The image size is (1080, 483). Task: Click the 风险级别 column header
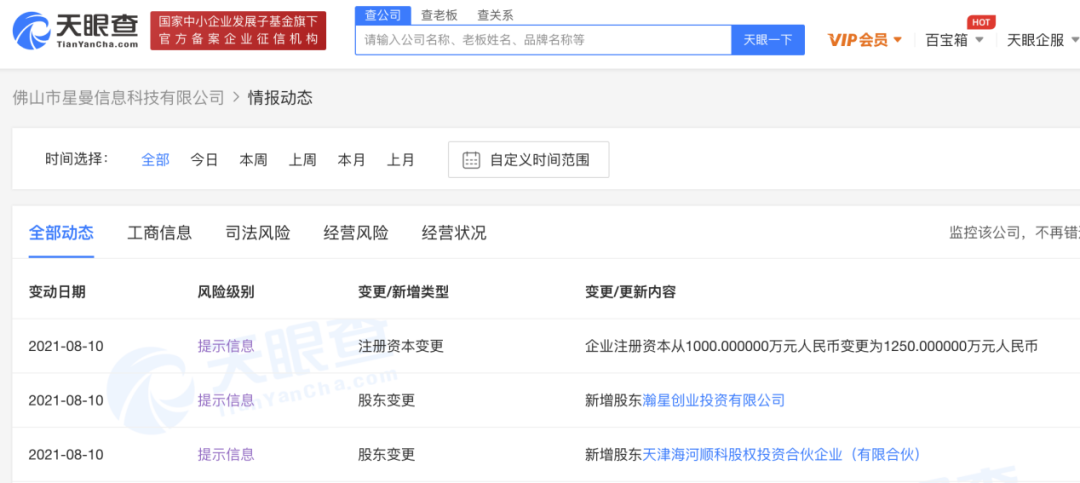click(x=226, y=292)
